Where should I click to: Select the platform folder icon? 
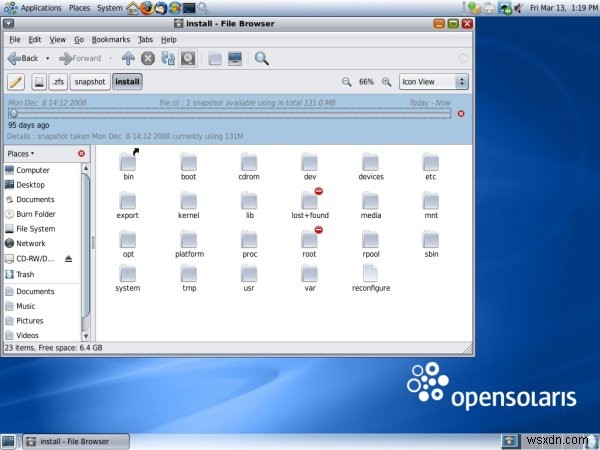tap(188, 239)
